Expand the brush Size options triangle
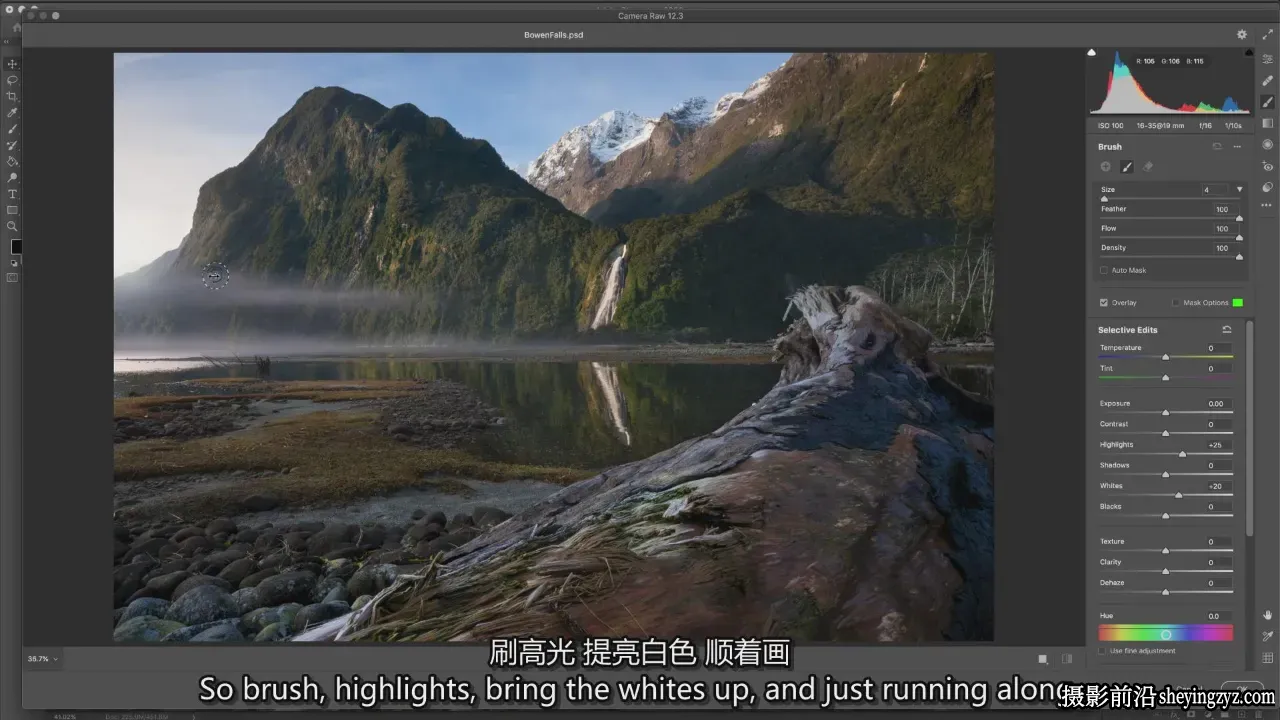This screenshot has height=720, width=1280. click(x=1240, y=189)
